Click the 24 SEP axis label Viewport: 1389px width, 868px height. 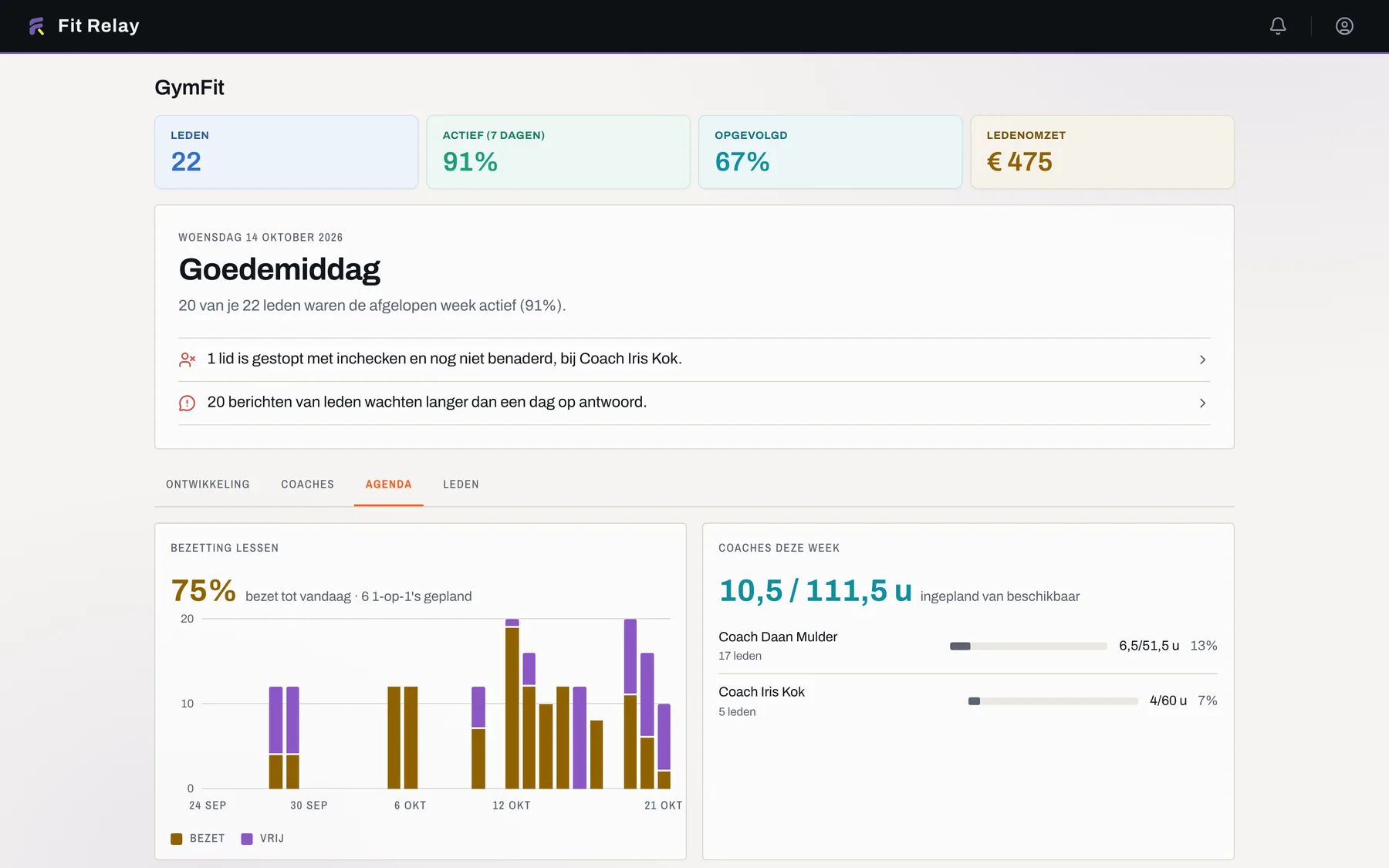click(x=208, y=806)
